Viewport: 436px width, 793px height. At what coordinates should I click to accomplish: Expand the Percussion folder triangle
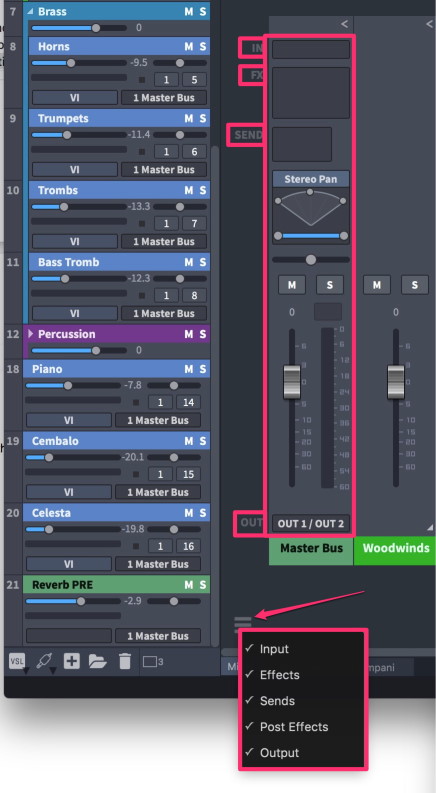tap(30, 334)
